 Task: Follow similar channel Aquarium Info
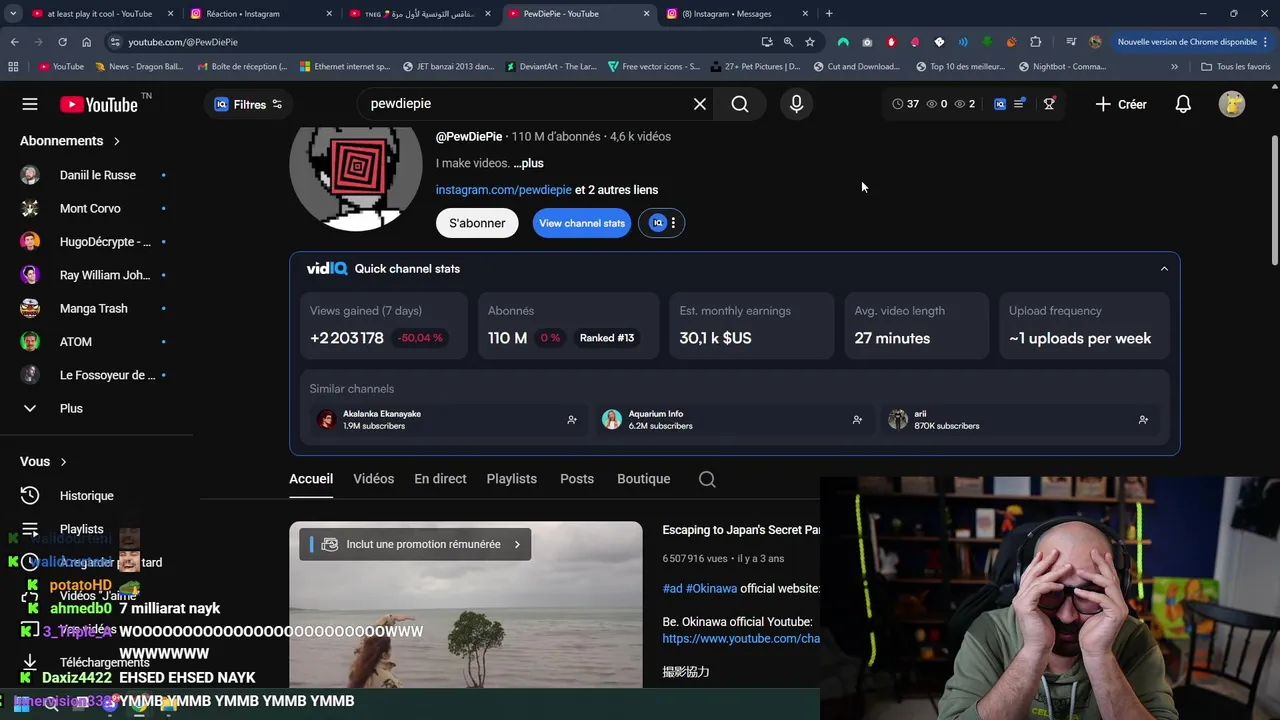click(x=857, y=420)
